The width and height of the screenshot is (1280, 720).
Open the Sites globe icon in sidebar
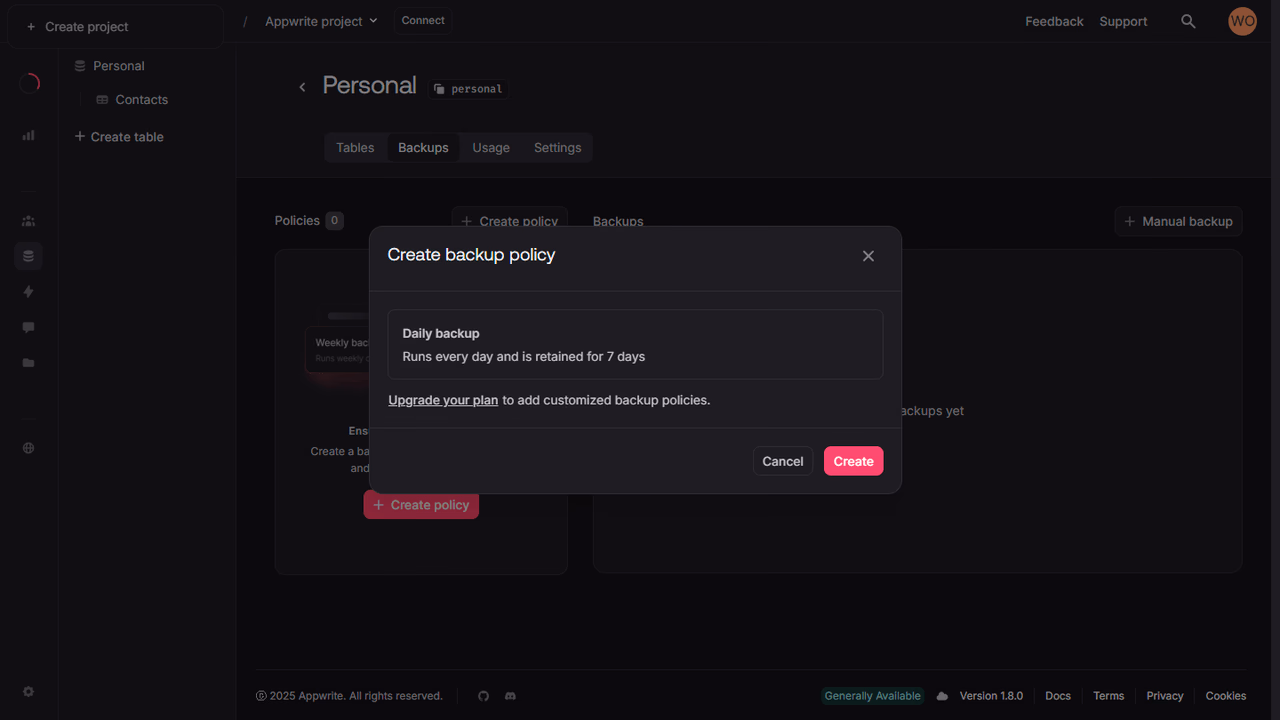tap(28, 448)
